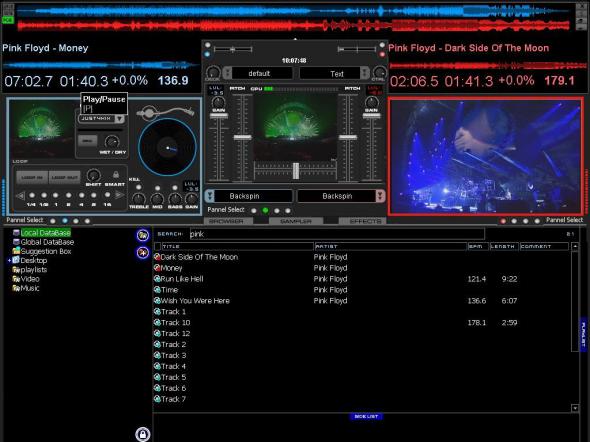Click the playlists folder icon
This screenshot has height=442, width=590.
tap(16, 269)
